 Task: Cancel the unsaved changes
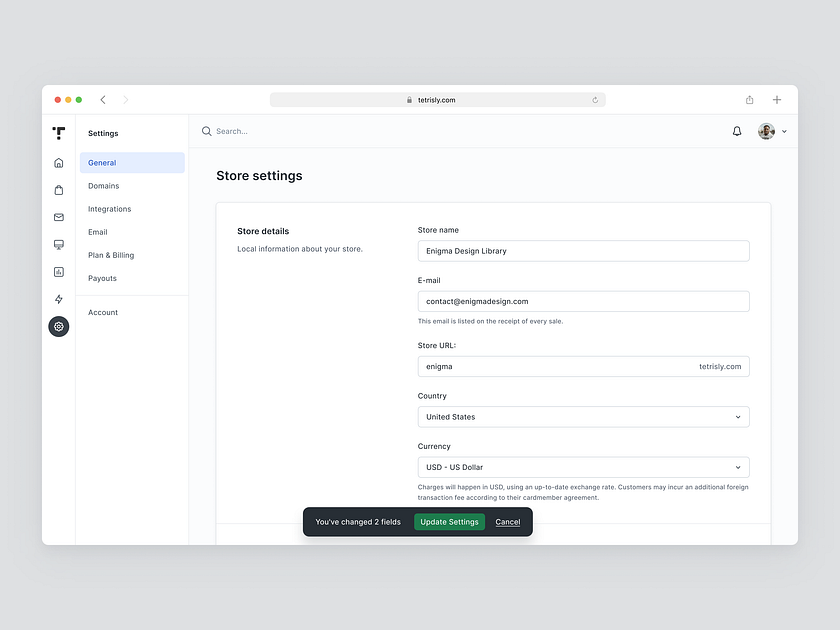pyautogui.click(x=507, y=521)
